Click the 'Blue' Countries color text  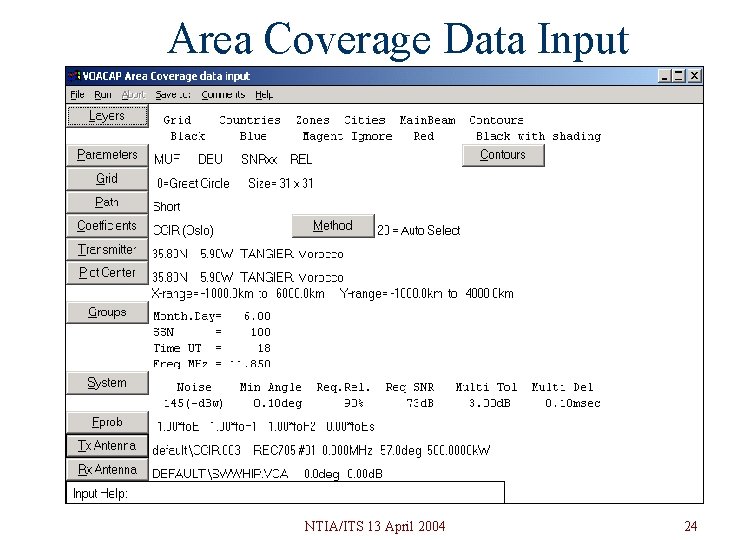coord(253,137)
